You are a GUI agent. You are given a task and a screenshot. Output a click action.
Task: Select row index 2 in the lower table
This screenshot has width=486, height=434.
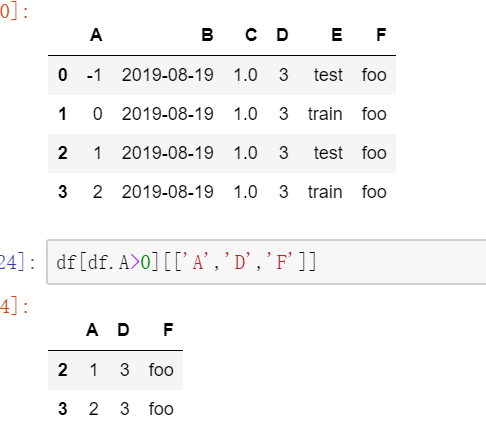pyautogui.click(x=63, y=370)
